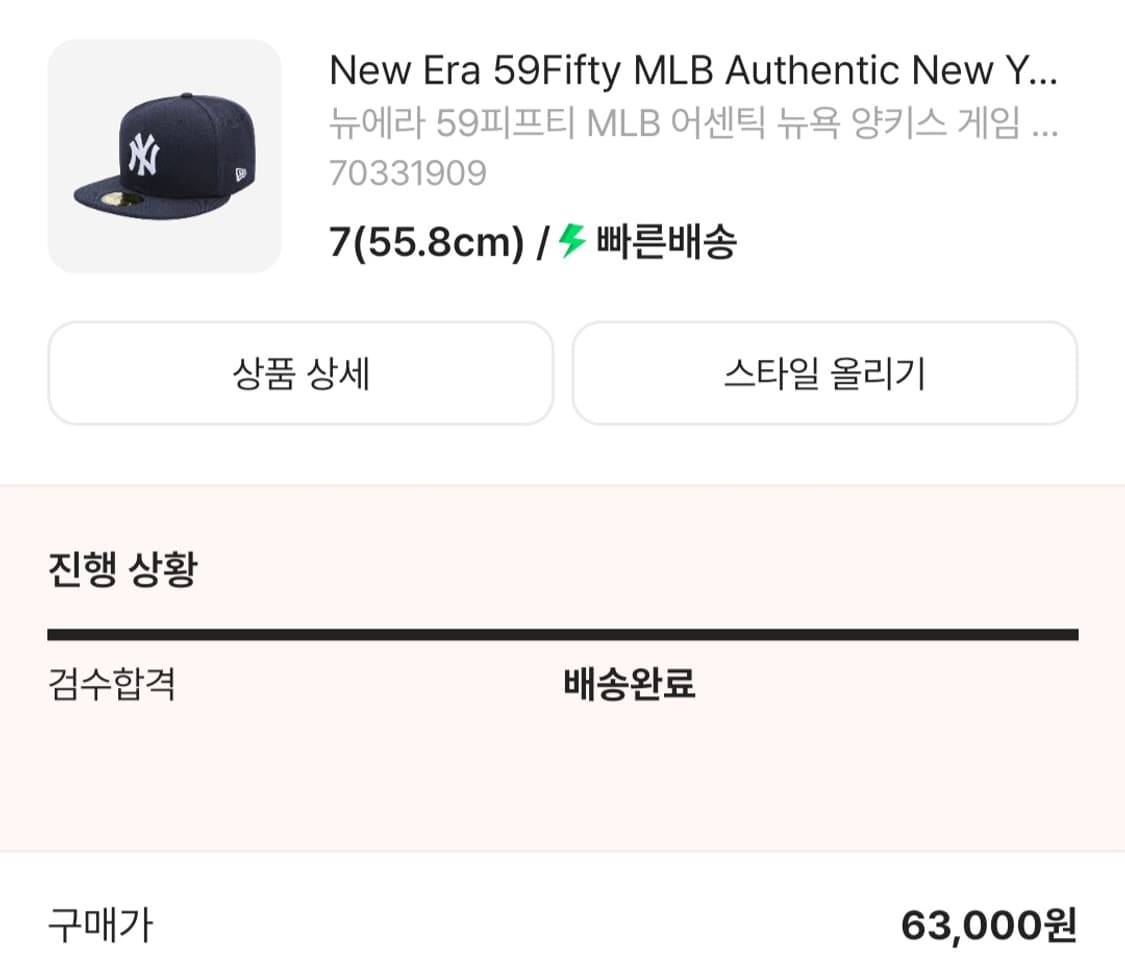The height and width of the screenshot is (968, 1125).
Task: Tap the size text 7(55.8cm)
Action: tap(427, 243)
